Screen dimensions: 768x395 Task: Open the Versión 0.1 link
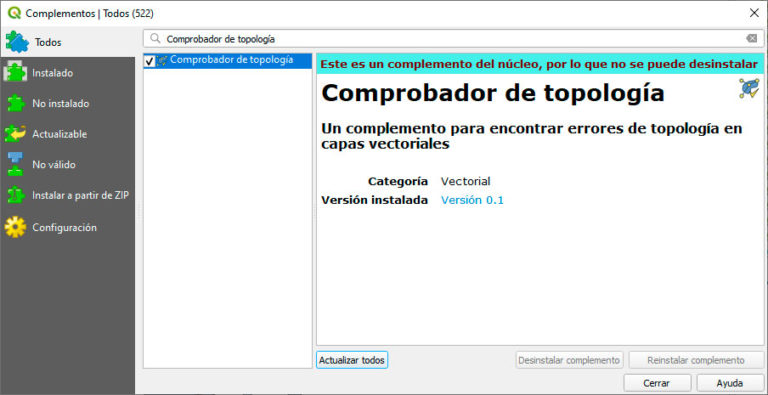click(x=472, y=200)
